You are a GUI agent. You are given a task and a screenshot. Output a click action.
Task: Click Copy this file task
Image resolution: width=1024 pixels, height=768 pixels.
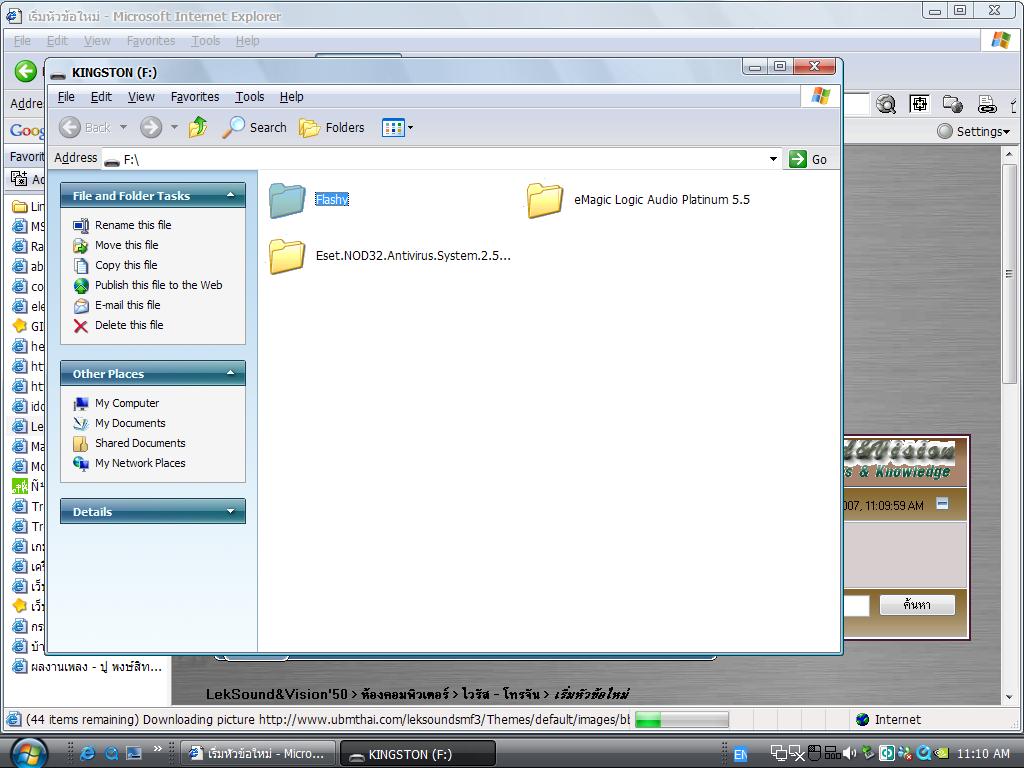(x=116, y=265)
